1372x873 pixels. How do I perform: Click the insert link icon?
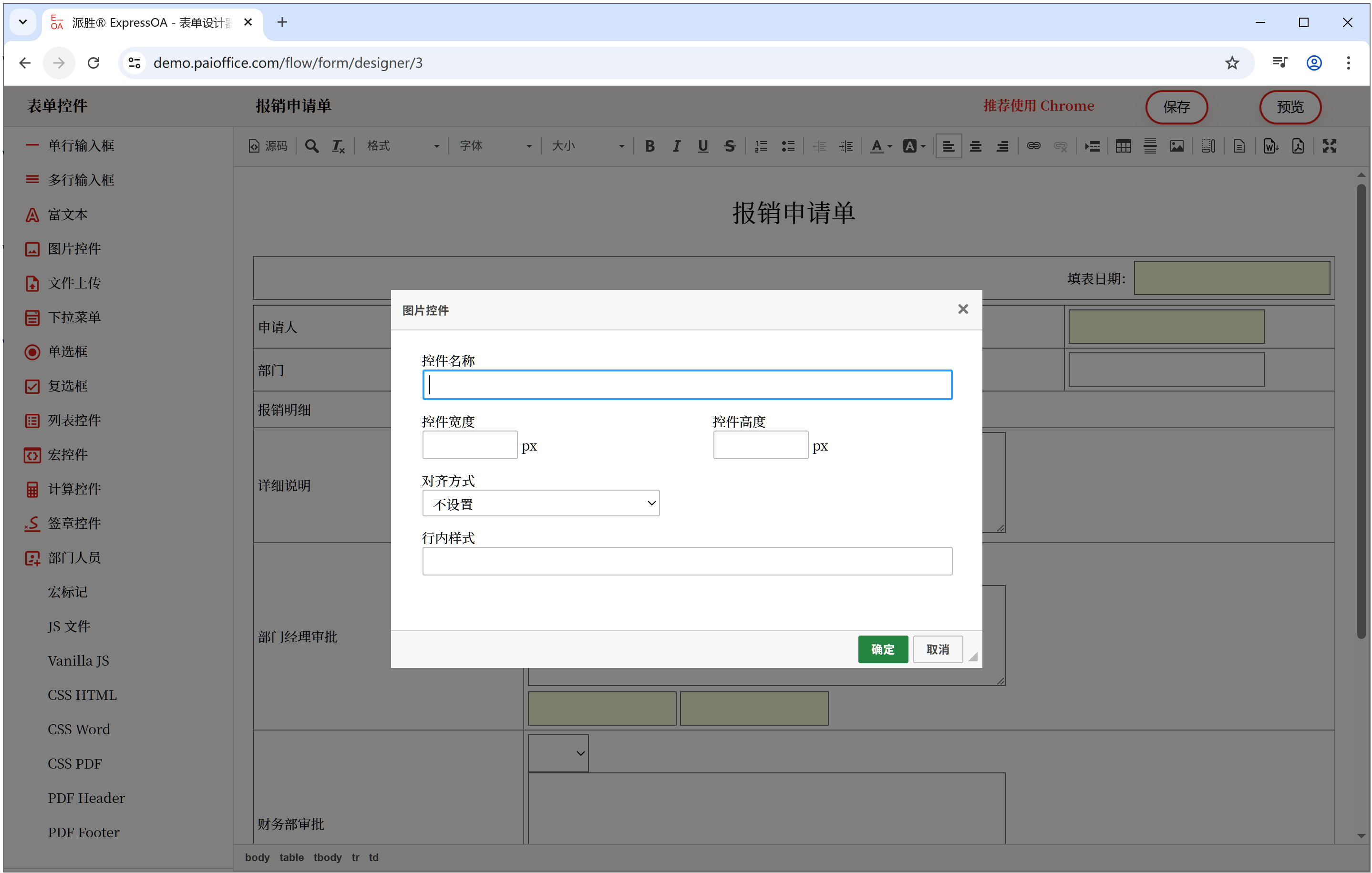[1033, 146]
